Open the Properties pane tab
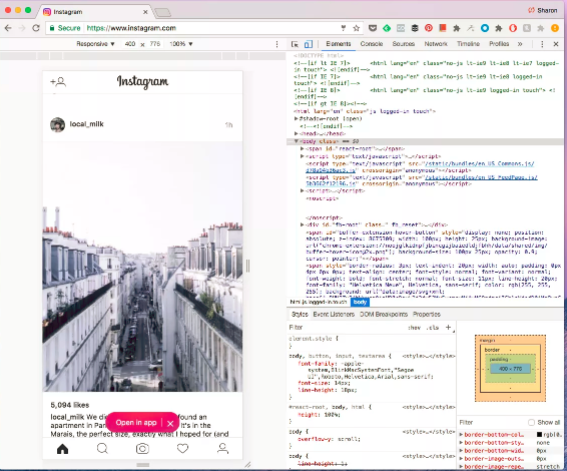This screenshot has width=567, height=471. coord(427,314)
